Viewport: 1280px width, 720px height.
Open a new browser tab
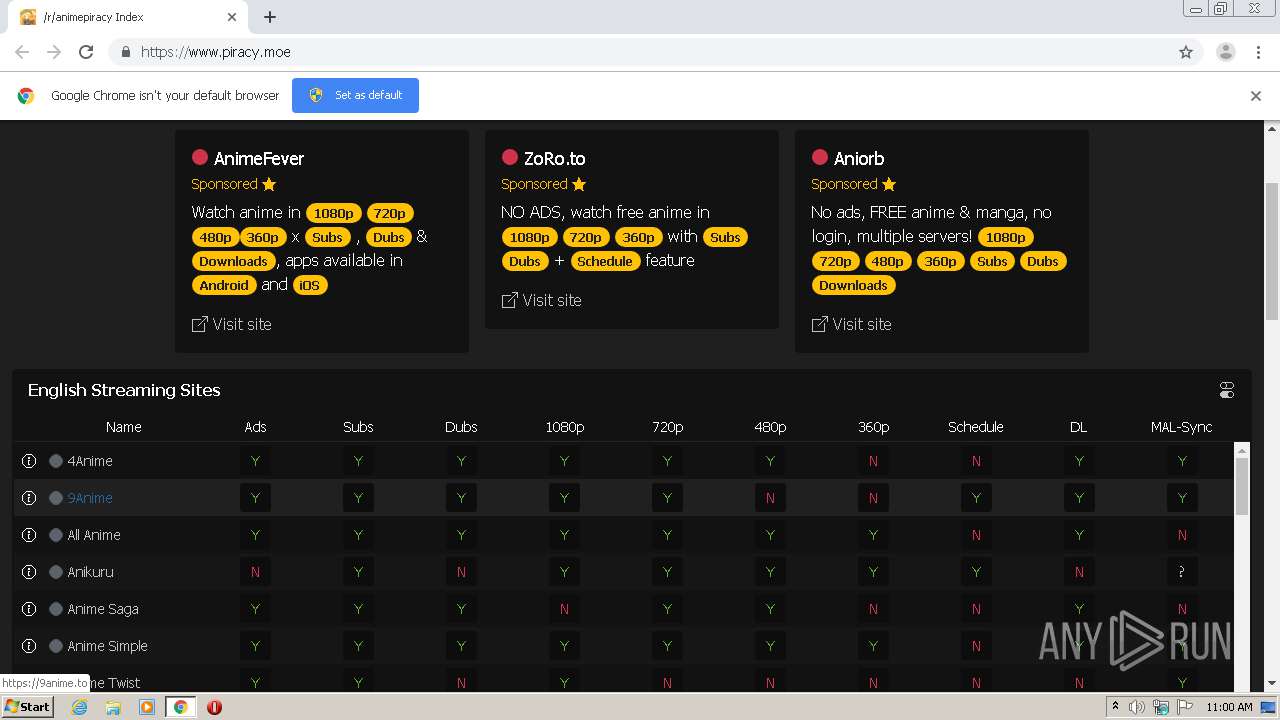[x=270, y=17]
